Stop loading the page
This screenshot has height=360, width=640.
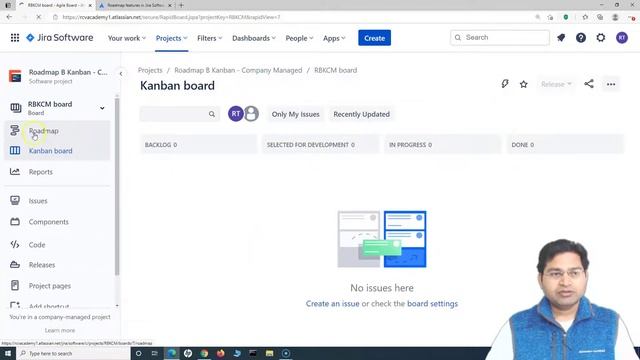click(x=38, y=17)
